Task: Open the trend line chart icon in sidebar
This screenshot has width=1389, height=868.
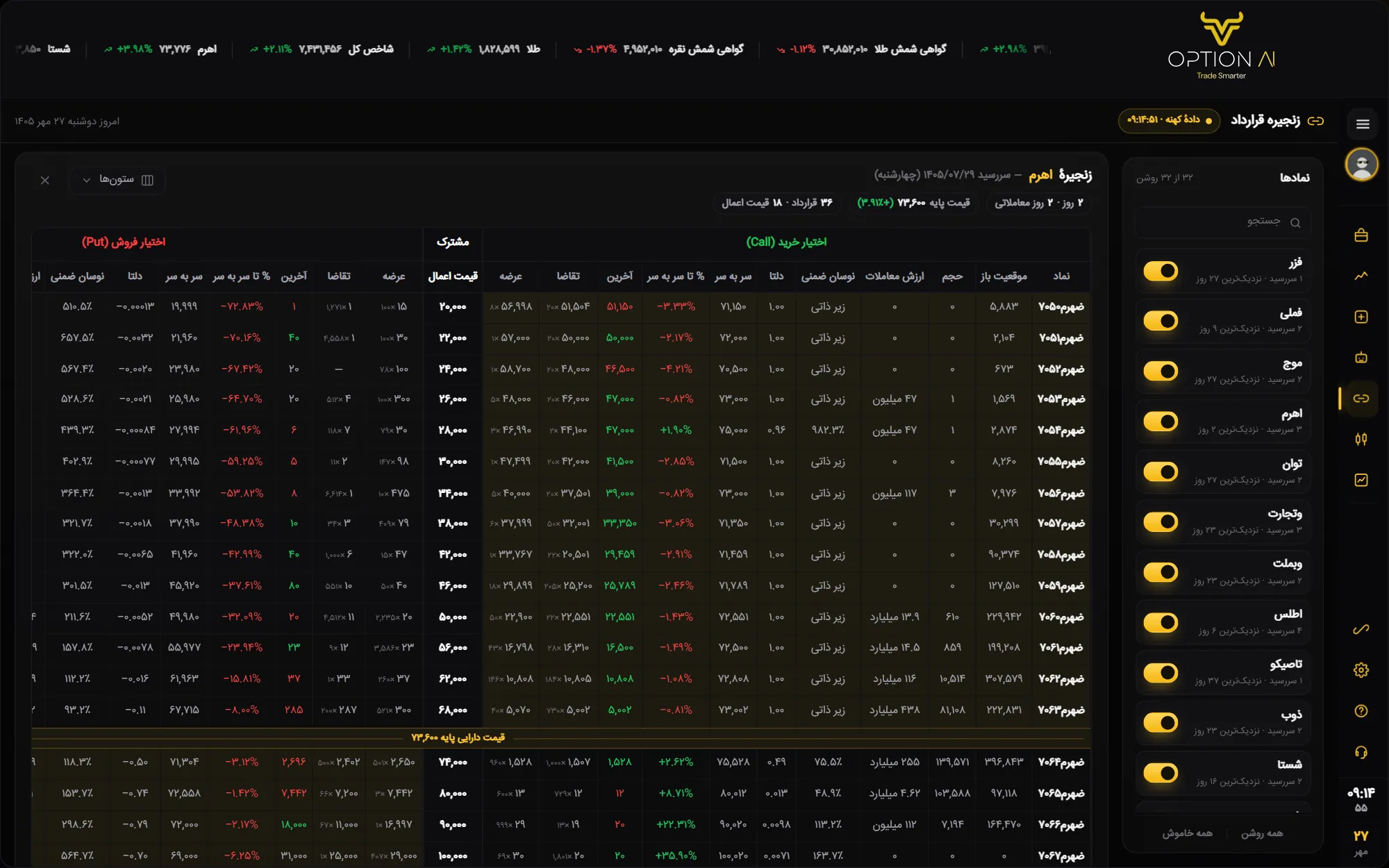Action: [x=1361, y=276]
